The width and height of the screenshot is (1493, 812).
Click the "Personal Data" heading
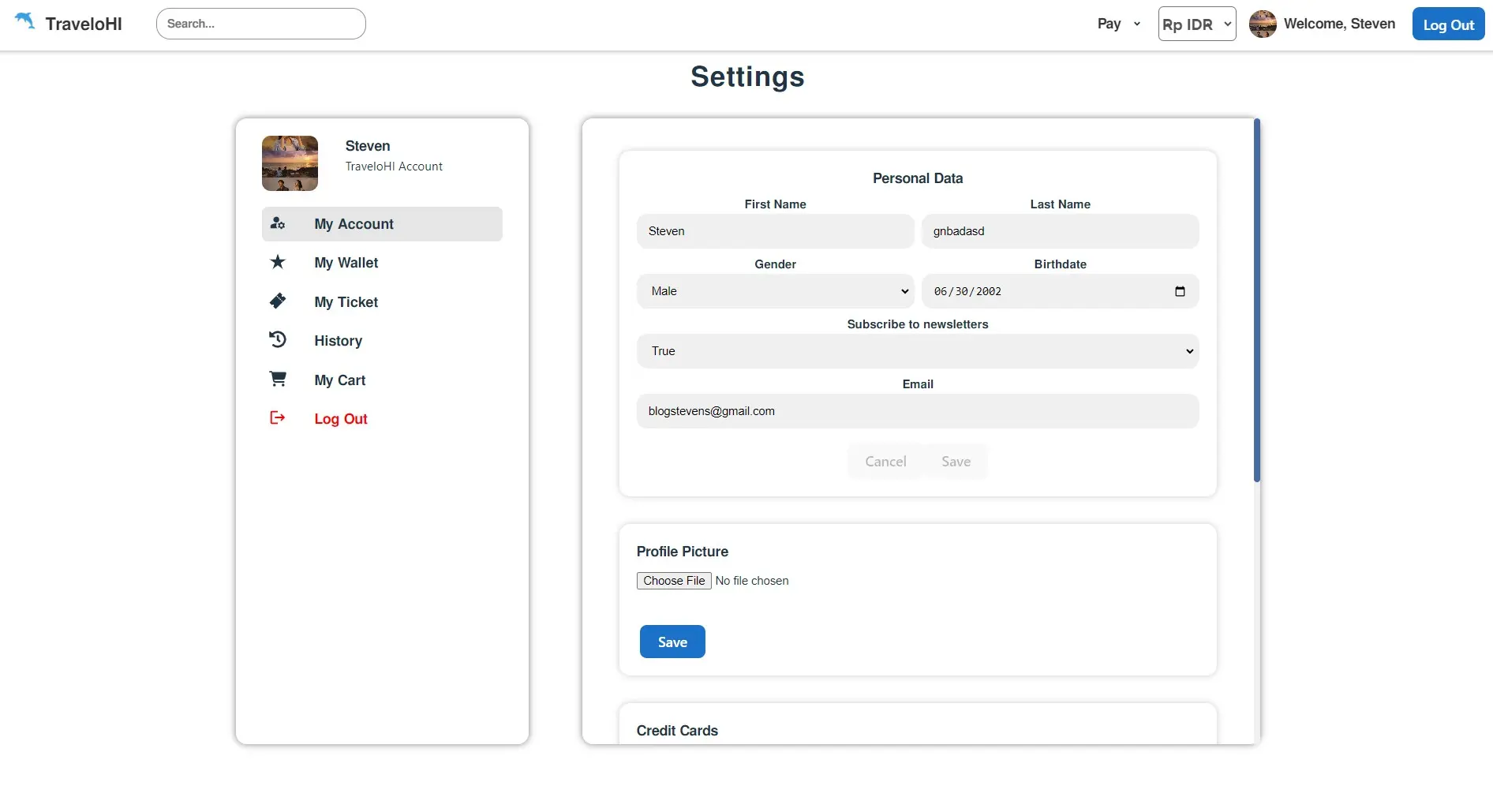pyautogui.click(x=918, y=178)
